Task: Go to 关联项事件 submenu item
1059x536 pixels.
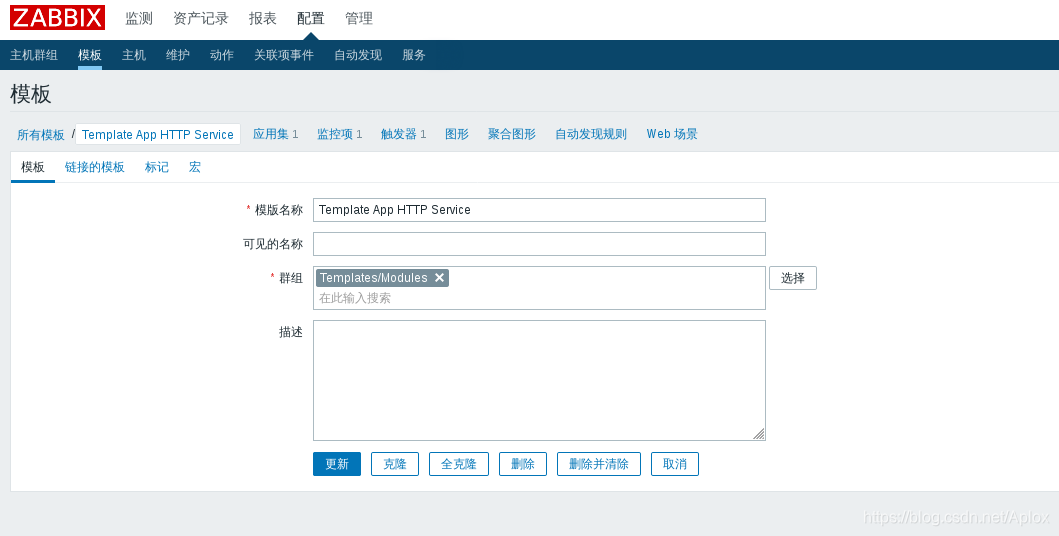Action: coord(284,55)
